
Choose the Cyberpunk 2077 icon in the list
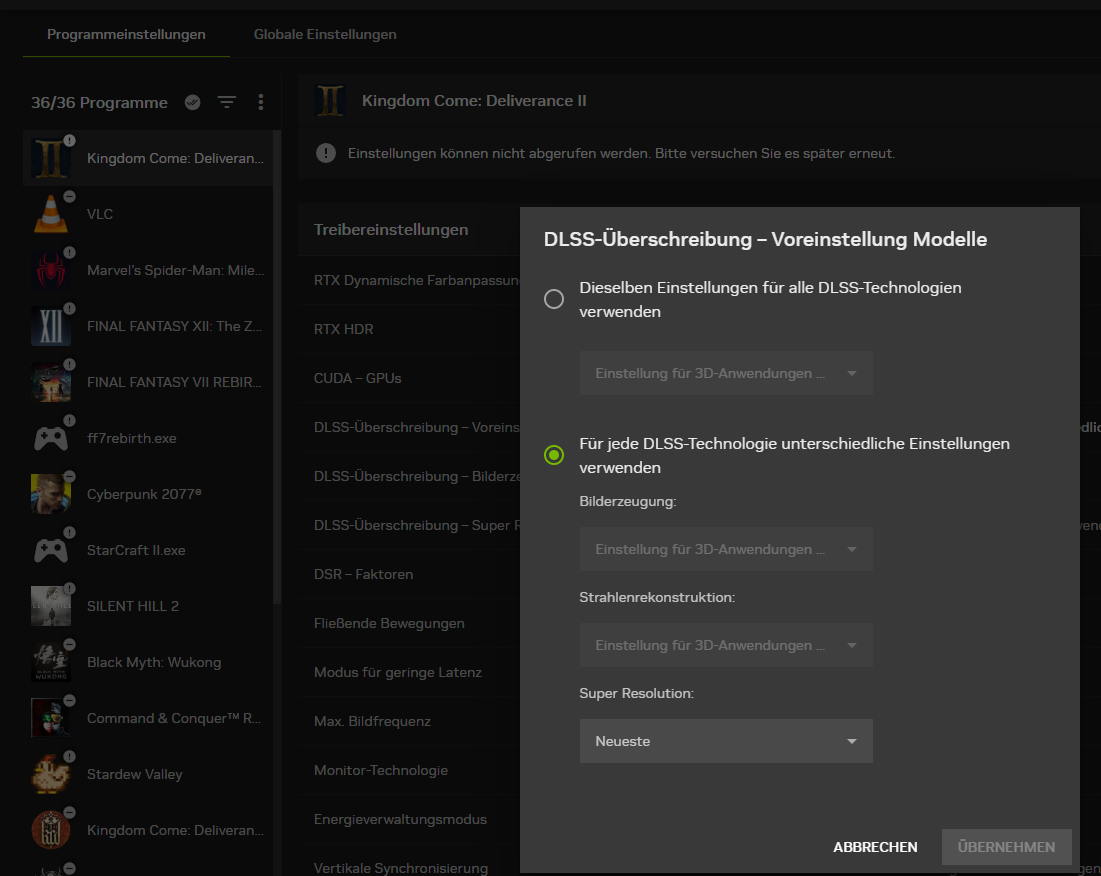tap(50, 494)
